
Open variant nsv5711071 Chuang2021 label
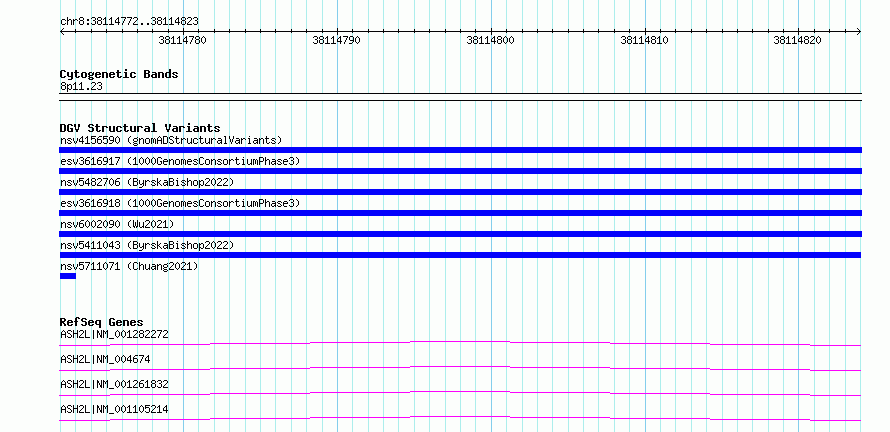(129, 266)
